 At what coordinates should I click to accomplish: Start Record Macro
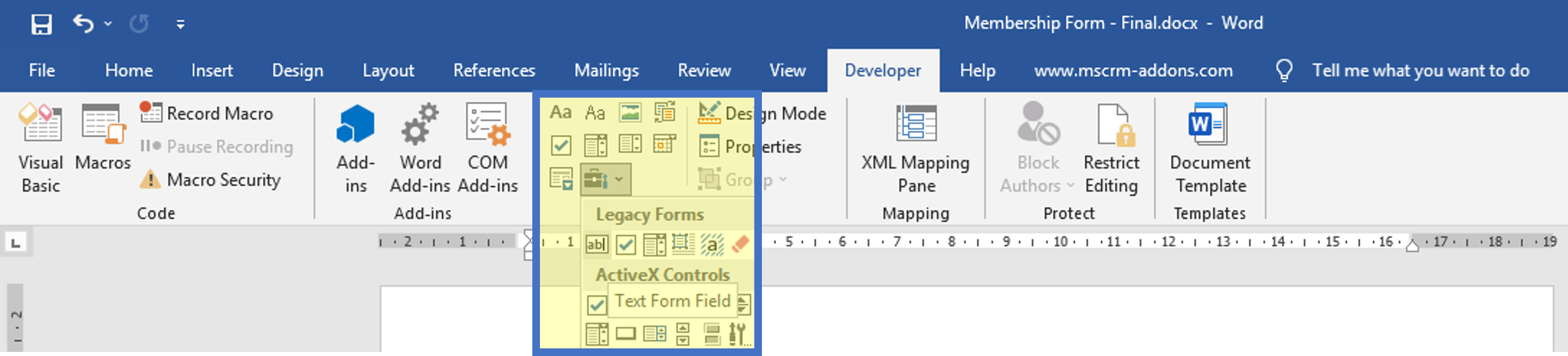[x=206, y=113]
